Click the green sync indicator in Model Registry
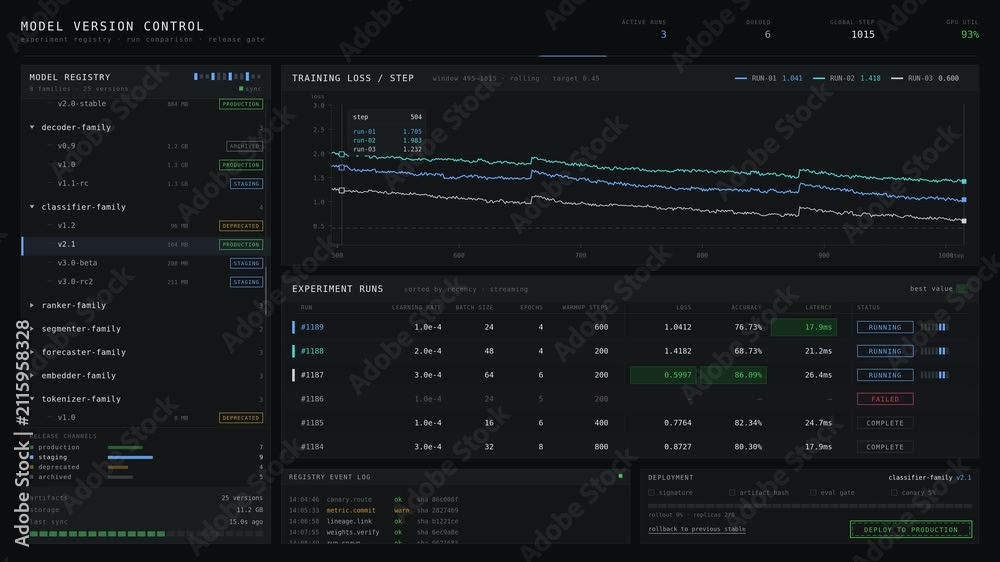This screenshot has height=562, width=1000. point(241,89)
